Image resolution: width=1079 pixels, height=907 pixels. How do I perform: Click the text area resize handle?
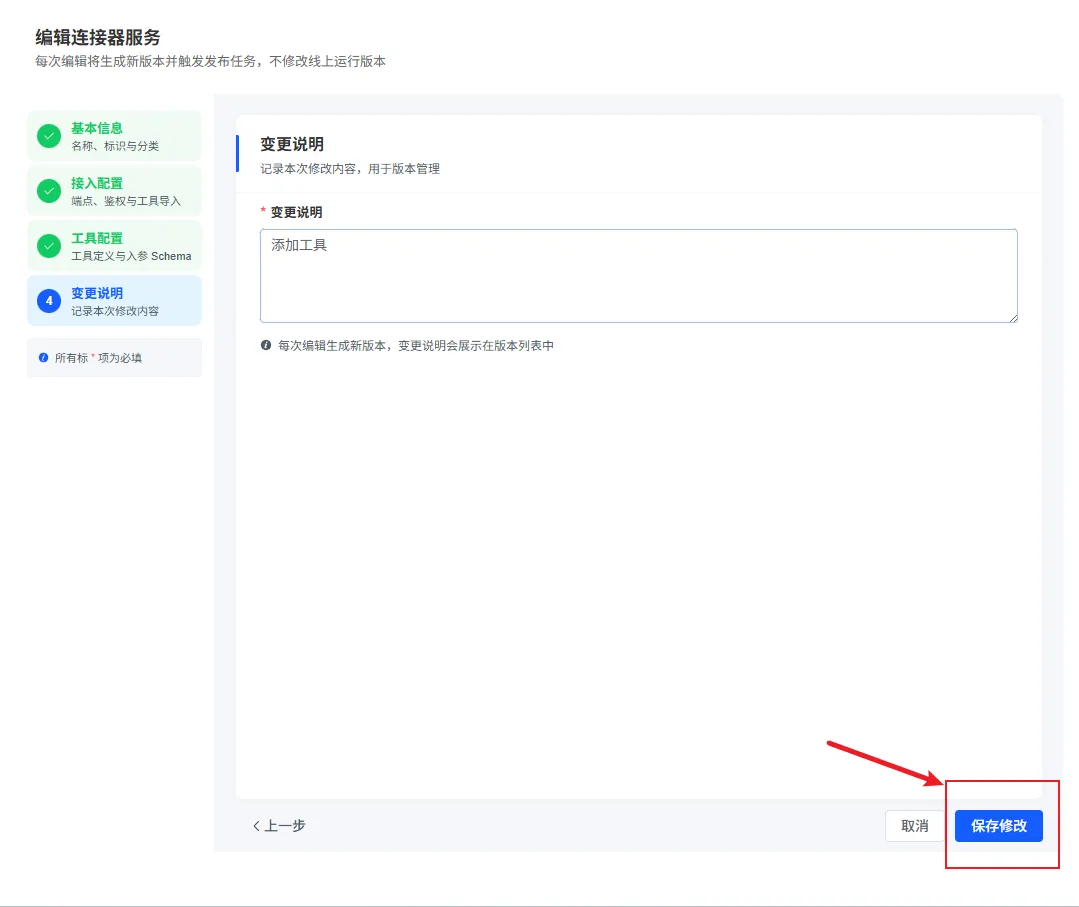tap(1013, 318)
